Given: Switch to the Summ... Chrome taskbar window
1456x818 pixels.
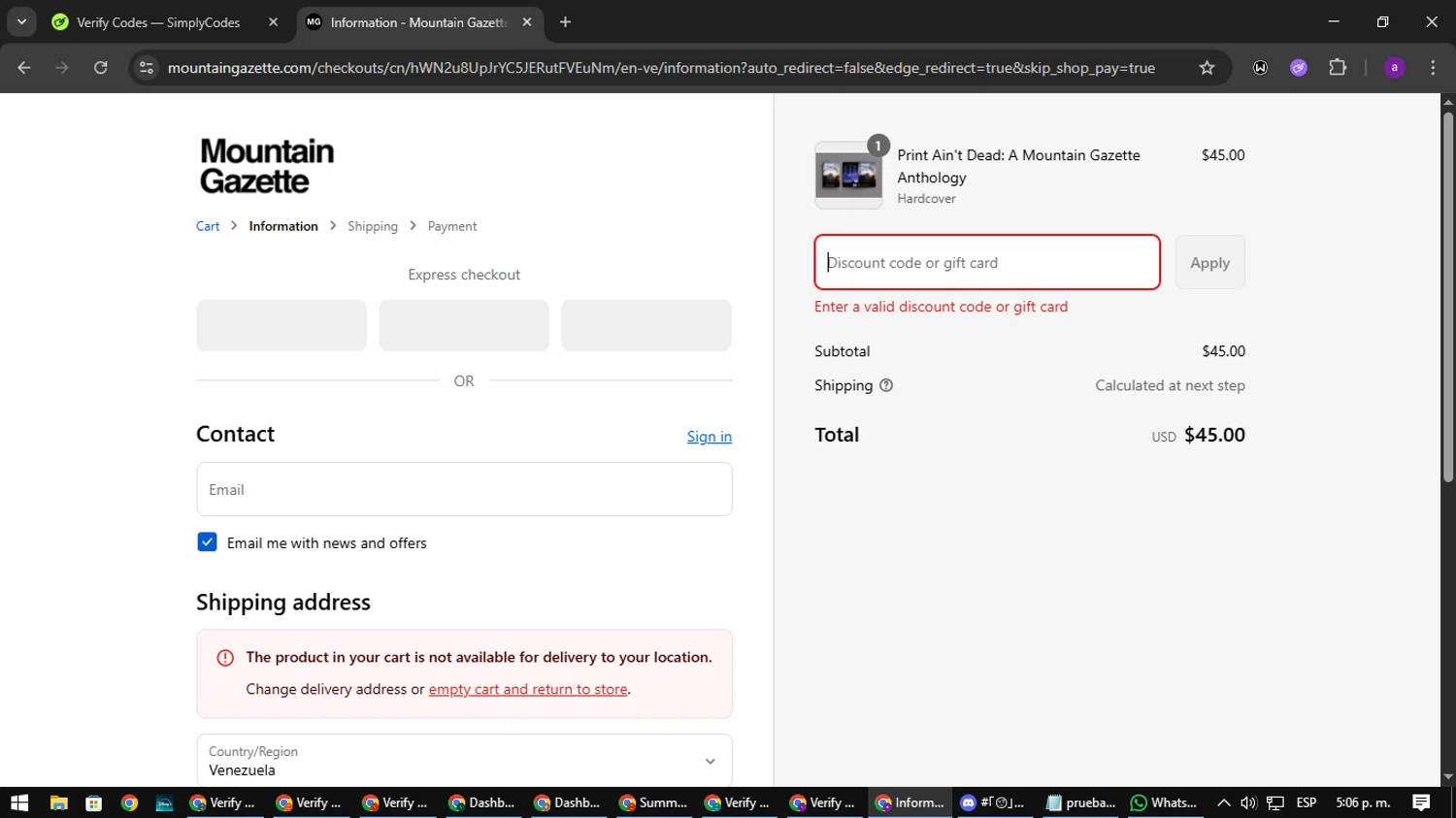Looking at the screenshot, I should coord(653,802).
